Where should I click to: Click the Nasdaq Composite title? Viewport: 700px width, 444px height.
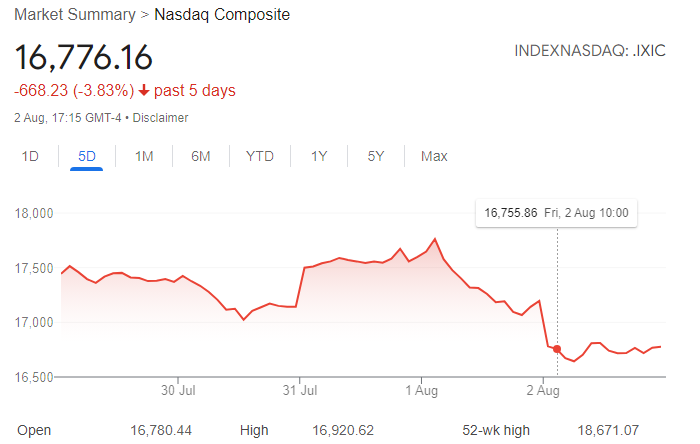coord(222,15)
